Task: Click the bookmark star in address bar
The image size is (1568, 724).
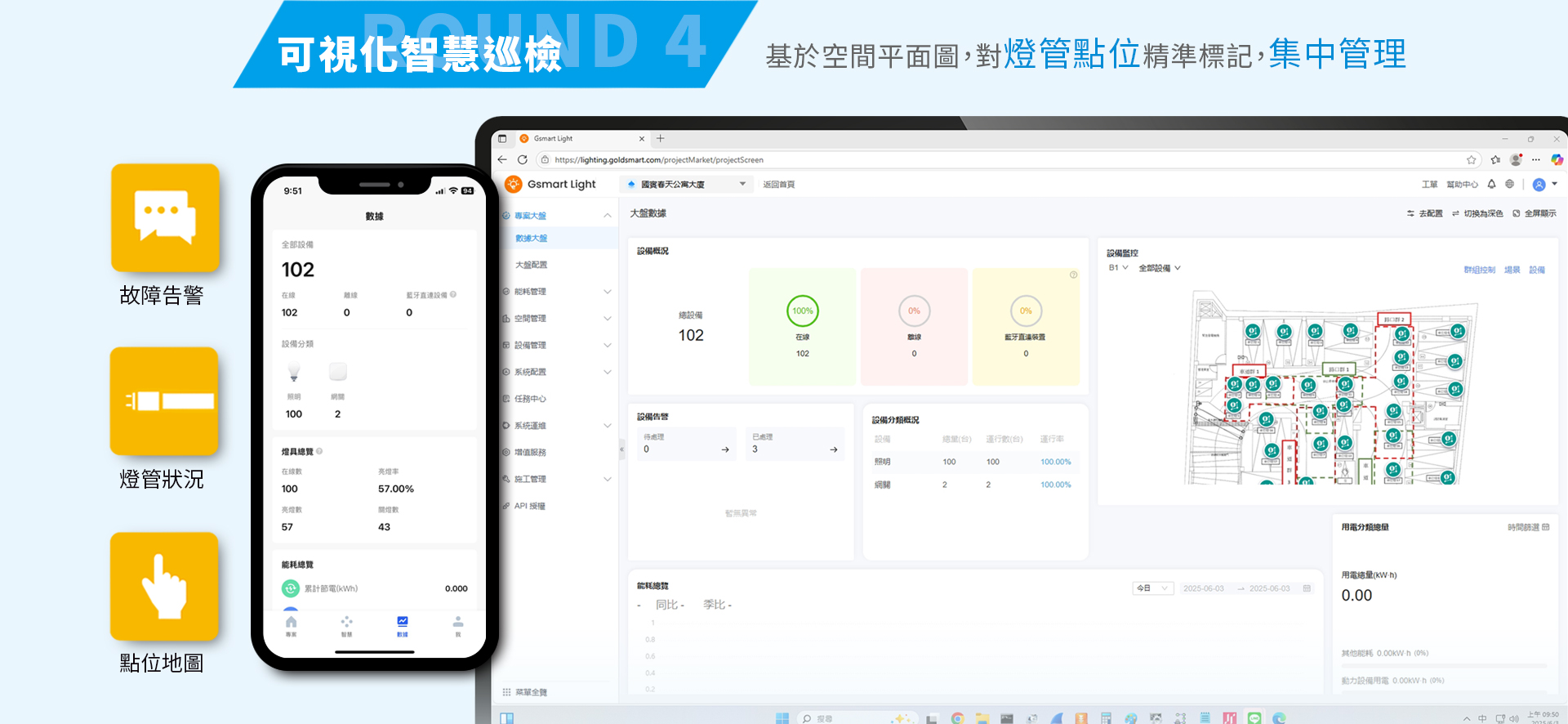Action: 1471,160
